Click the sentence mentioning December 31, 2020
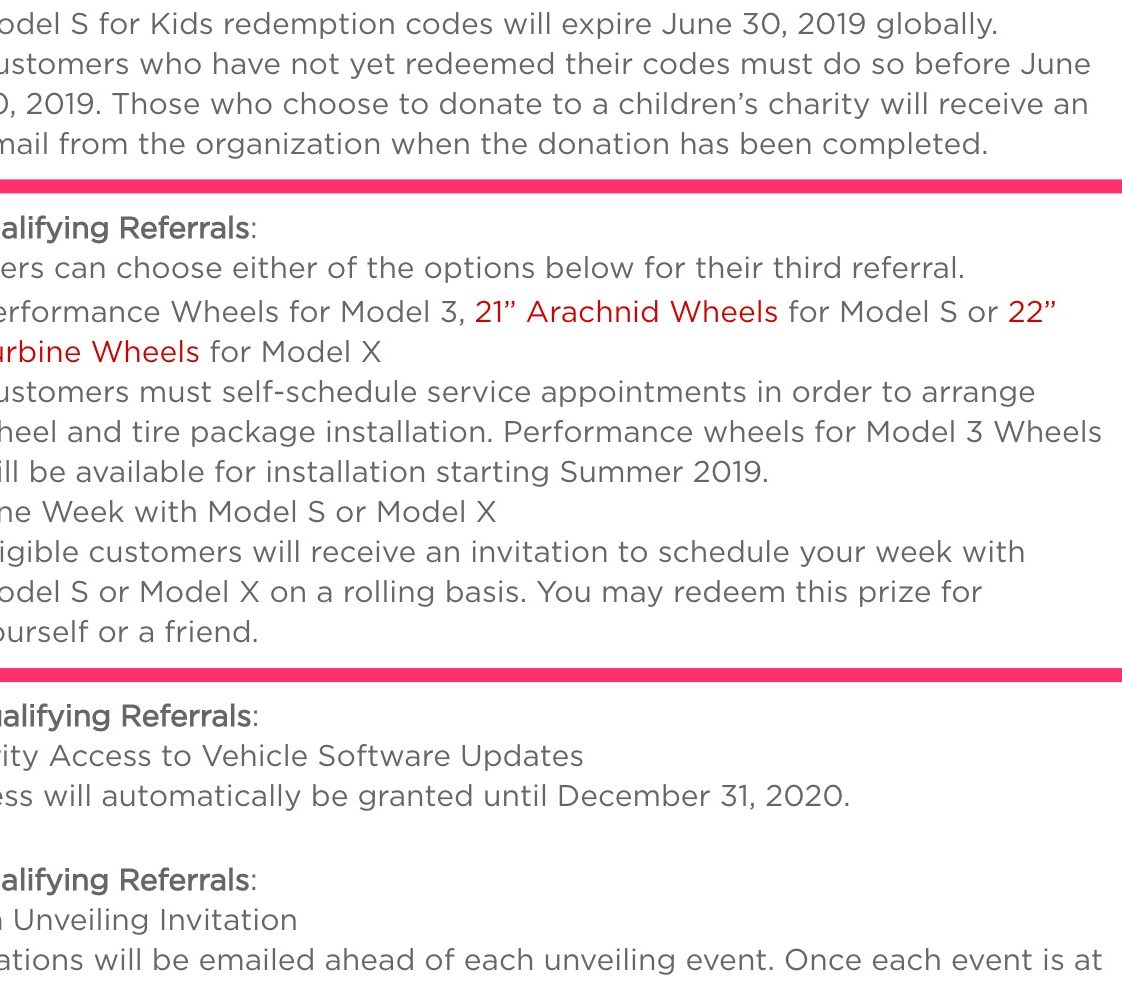 click(425, 797)
